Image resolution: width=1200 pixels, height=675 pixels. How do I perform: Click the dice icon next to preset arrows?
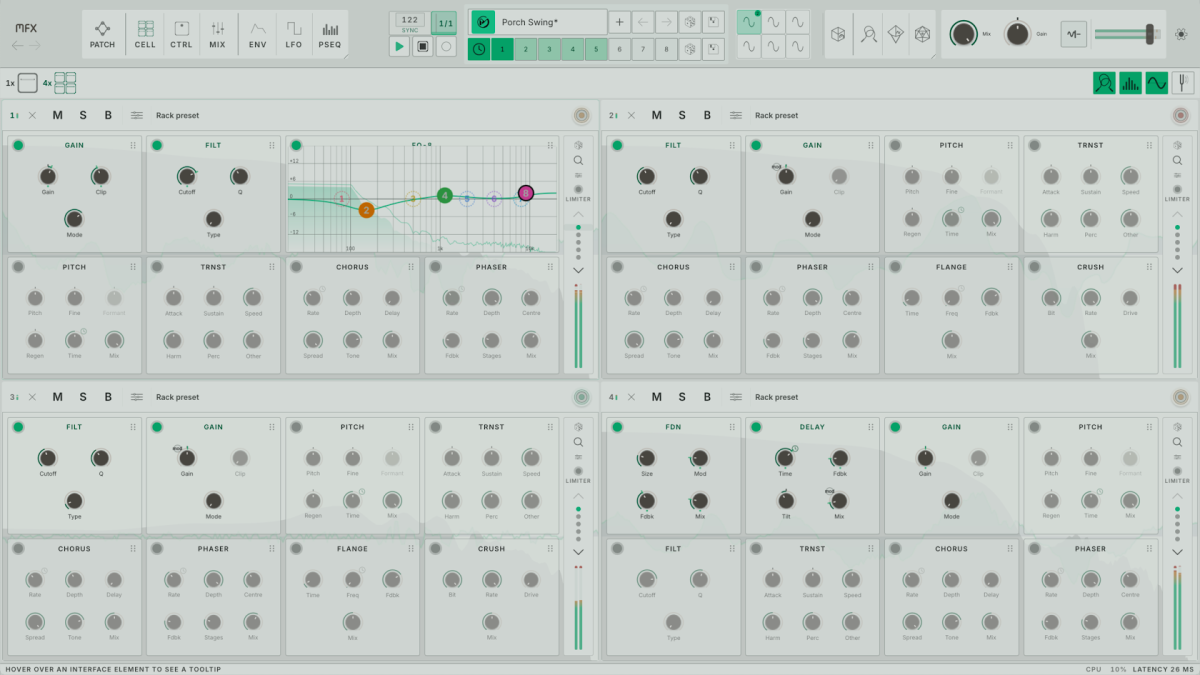click(690, 22)
